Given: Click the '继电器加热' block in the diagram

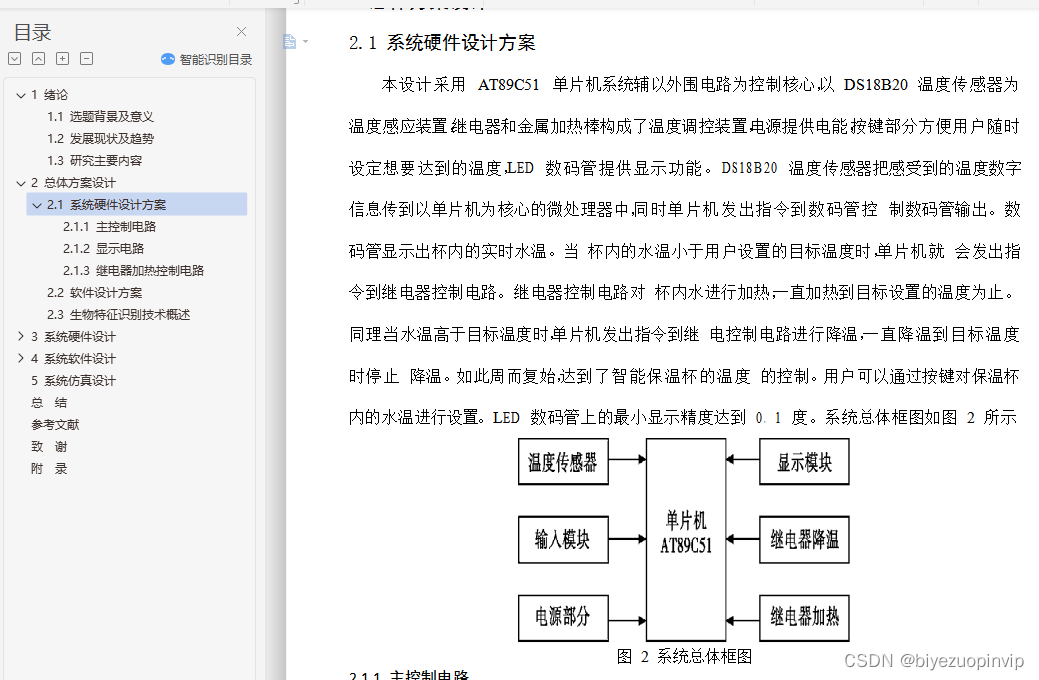Looking at the screenshot, I should coord(804,617).
